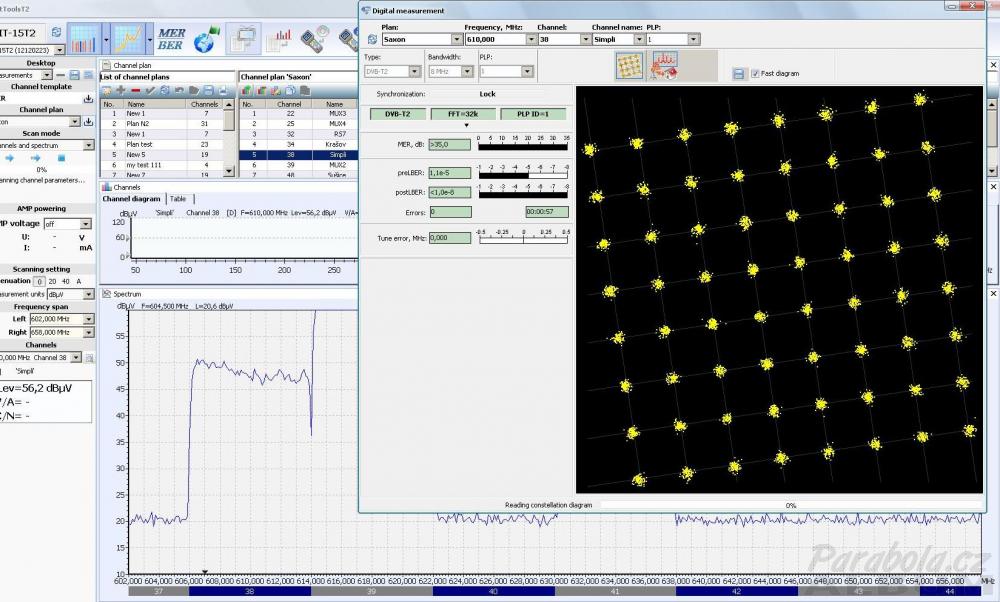Select the 'Plan N2' channel plan row
The height and width of the screenshot is (602, 1000).
point(162,124)
